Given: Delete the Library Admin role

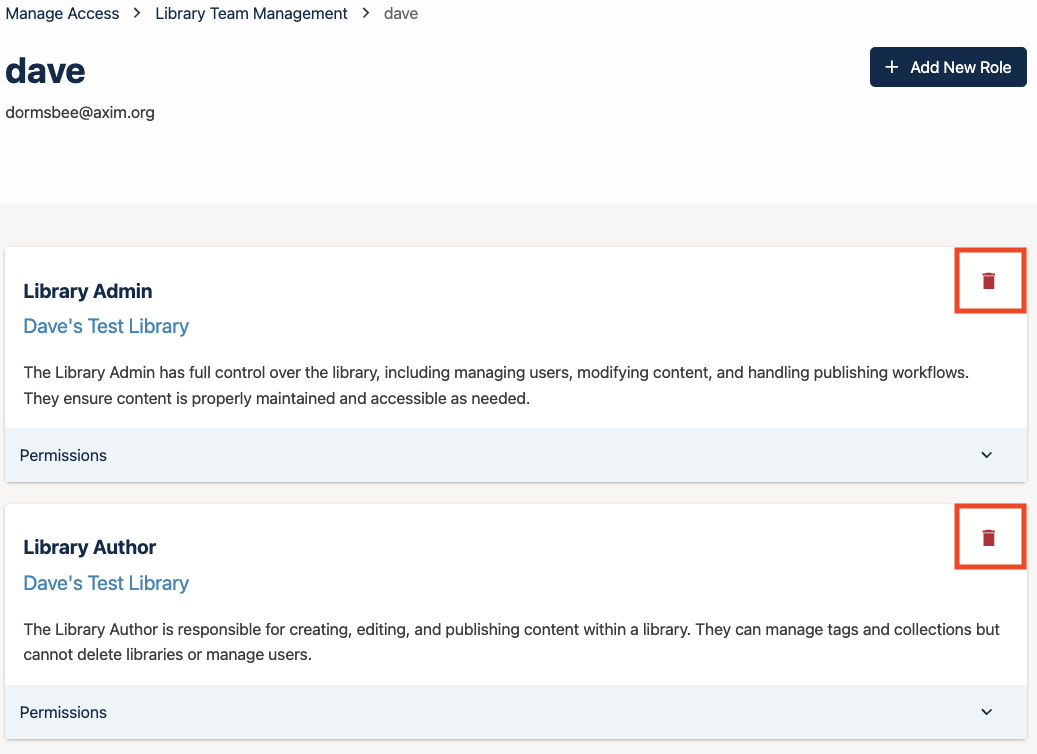Looking at the screenshot, I should (989, 281).
